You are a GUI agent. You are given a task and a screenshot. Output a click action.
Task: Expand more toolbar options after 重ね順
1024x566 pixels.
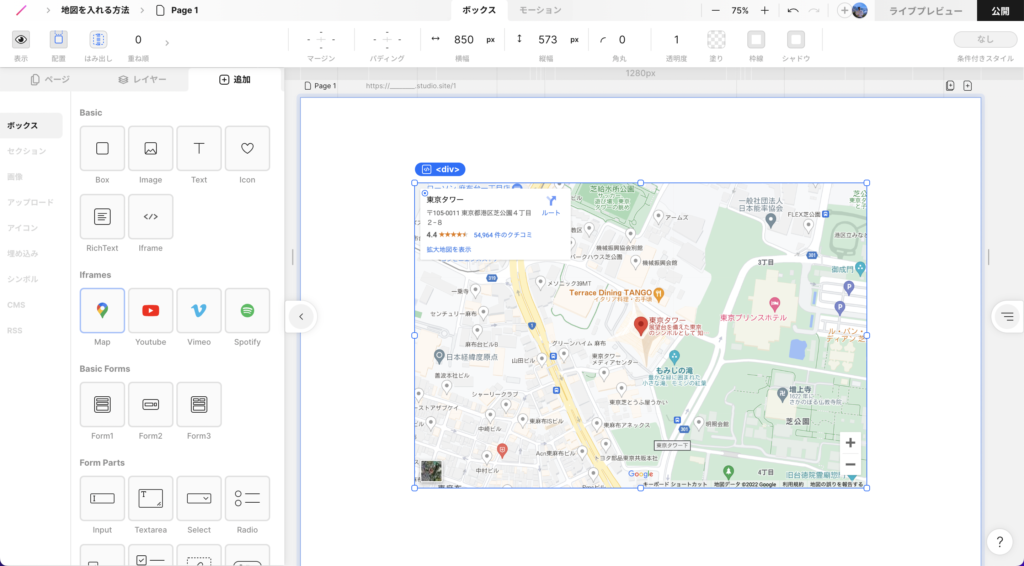point(167,43)
